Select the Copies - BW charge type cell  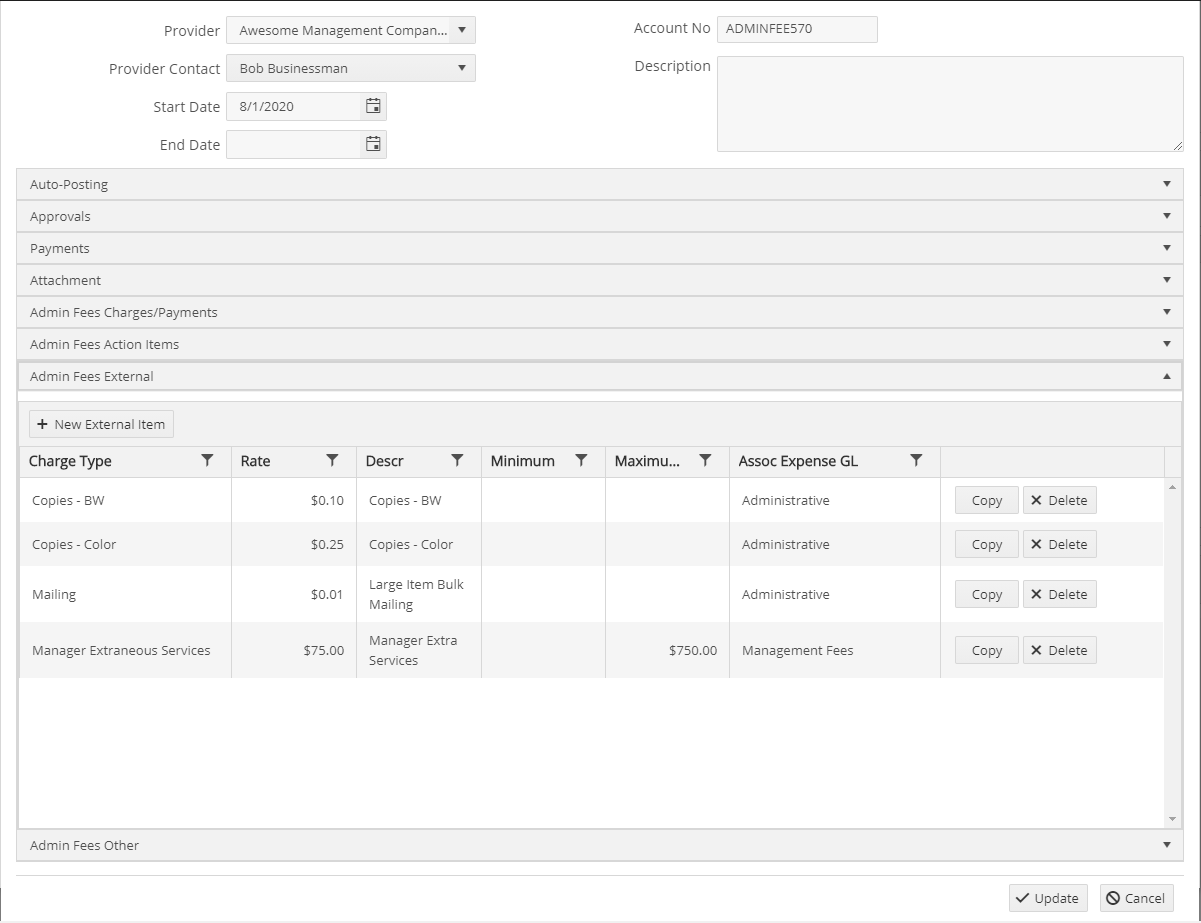125,500
